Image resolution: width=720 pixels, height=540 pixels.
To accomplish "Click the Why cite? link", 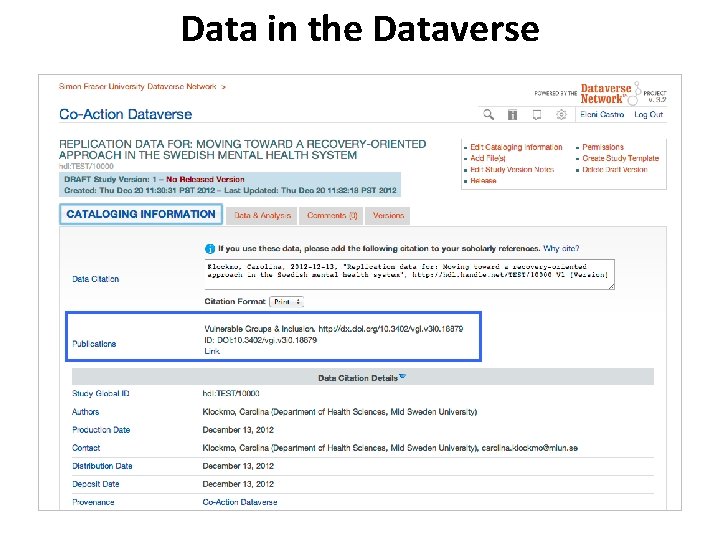I will (x=561, y=248).
